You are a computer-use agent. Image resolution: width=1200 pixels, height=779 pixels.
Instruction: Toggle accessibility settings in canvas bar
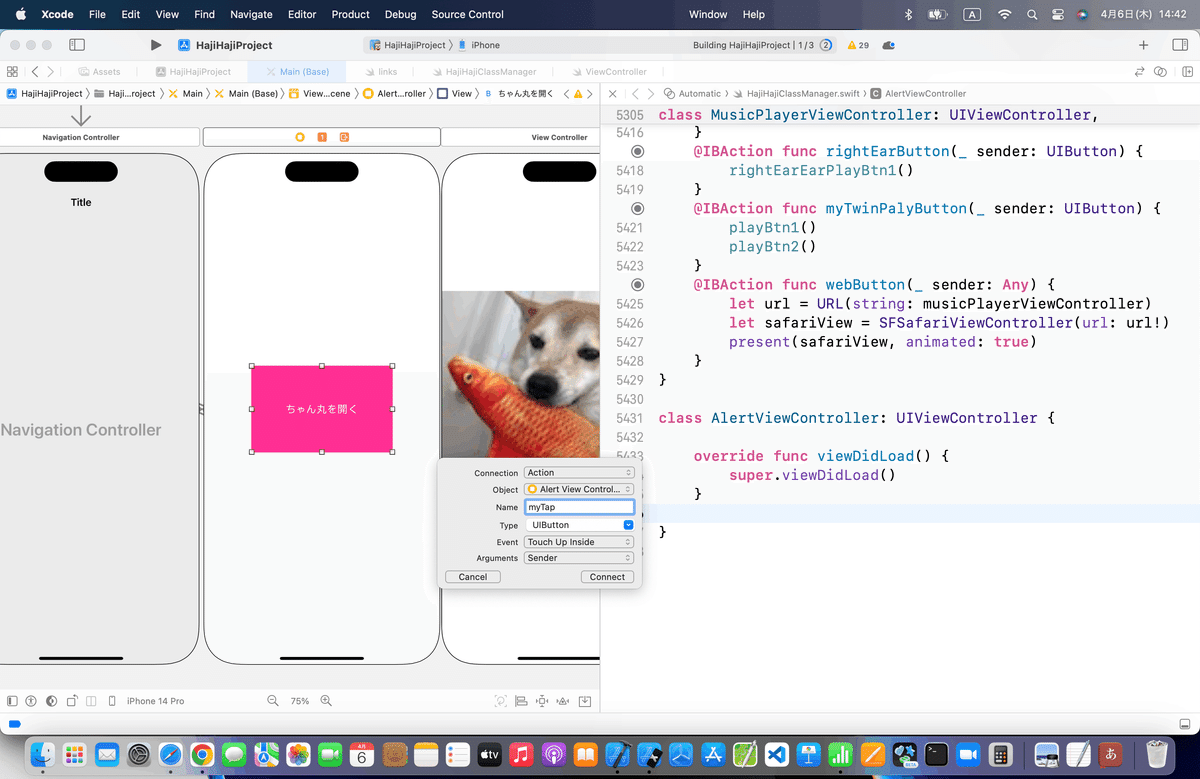tap(31, 701)
